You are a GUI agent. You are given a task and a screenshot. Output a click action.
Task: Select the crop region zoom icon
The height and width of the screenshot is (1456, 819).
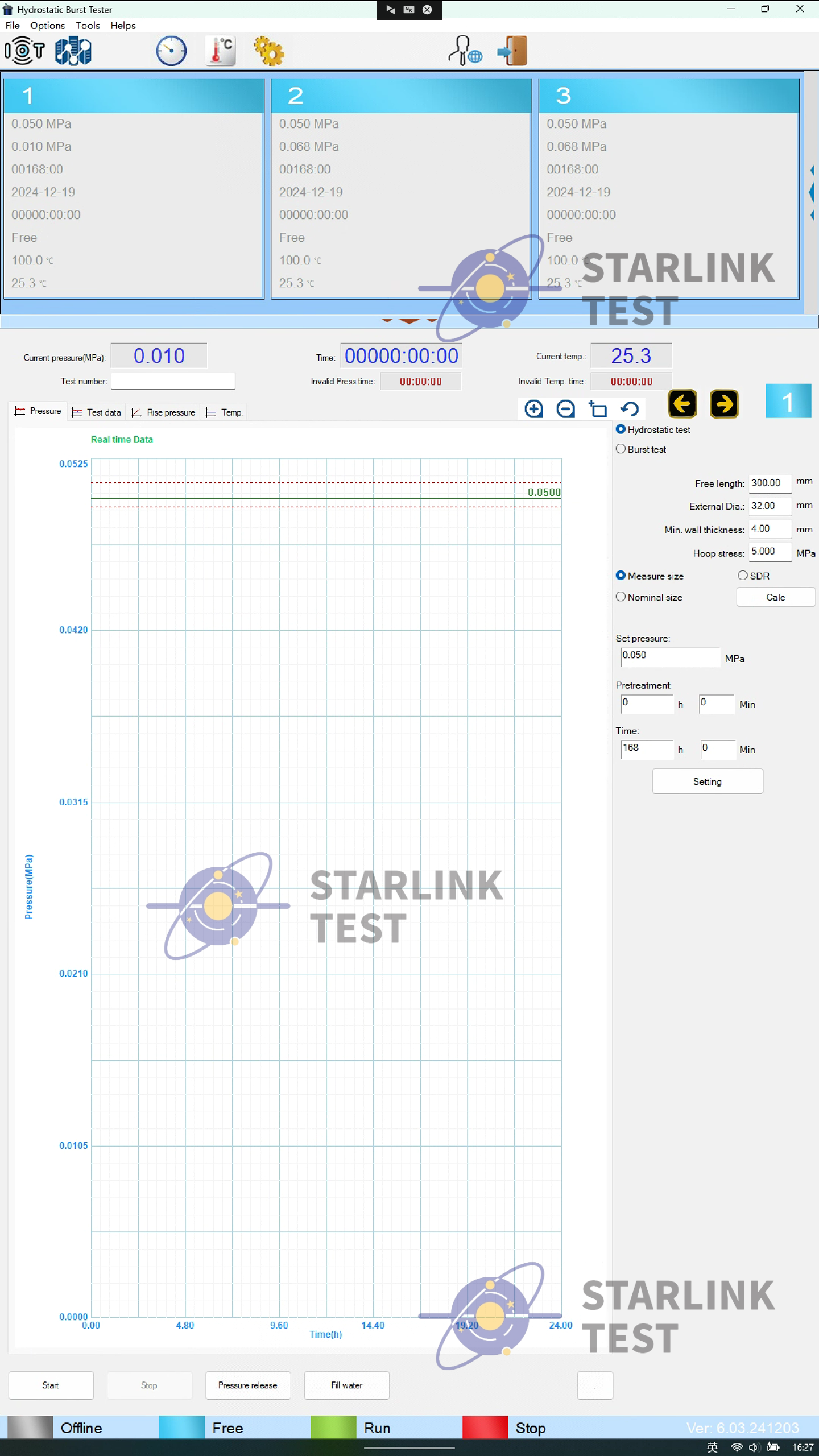[598, 408]
